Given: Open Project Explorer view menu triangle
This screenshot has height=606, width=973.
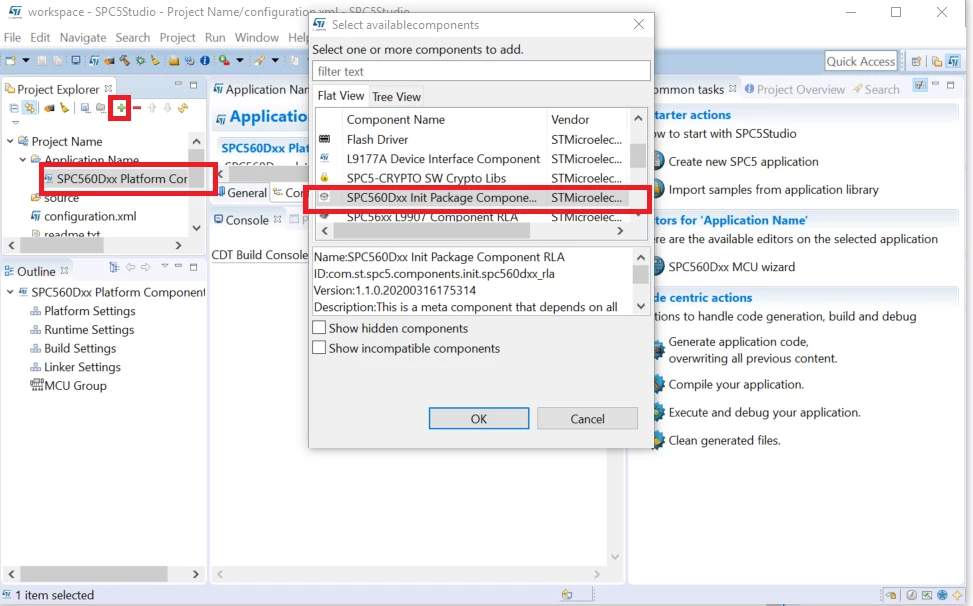Looking at the screenshot, I should (16, 123).
